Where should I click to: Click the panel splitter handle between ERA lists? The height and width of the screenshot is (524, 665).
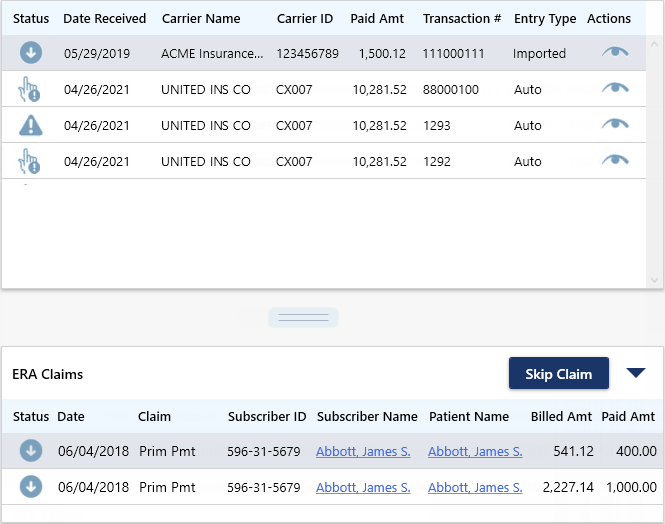[x=303, y=318]
